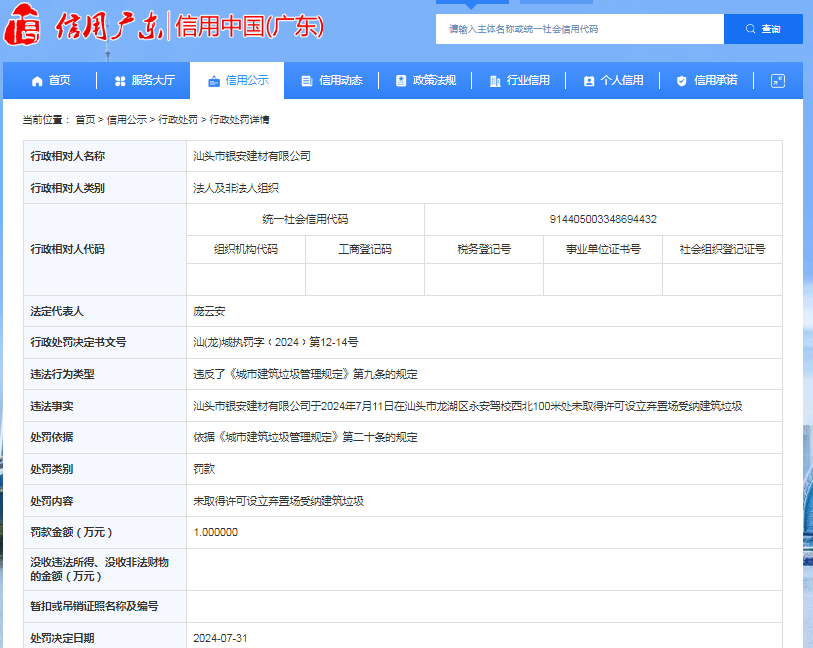Click the 处罚决定日期 label
Viewport: 813px width, 648px height.
62,638
